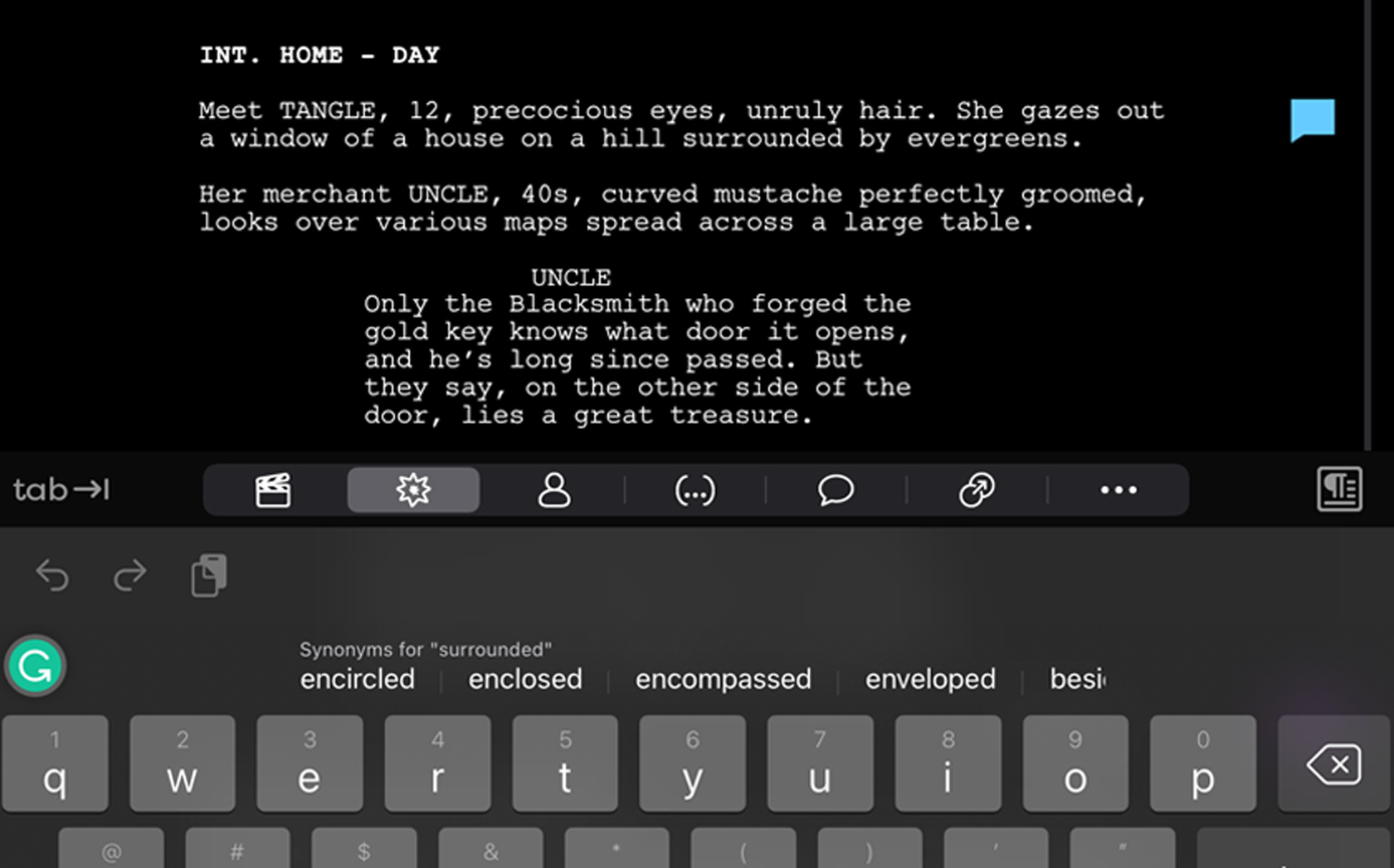Tap the clipboard paste icon

tap(209, 575)
